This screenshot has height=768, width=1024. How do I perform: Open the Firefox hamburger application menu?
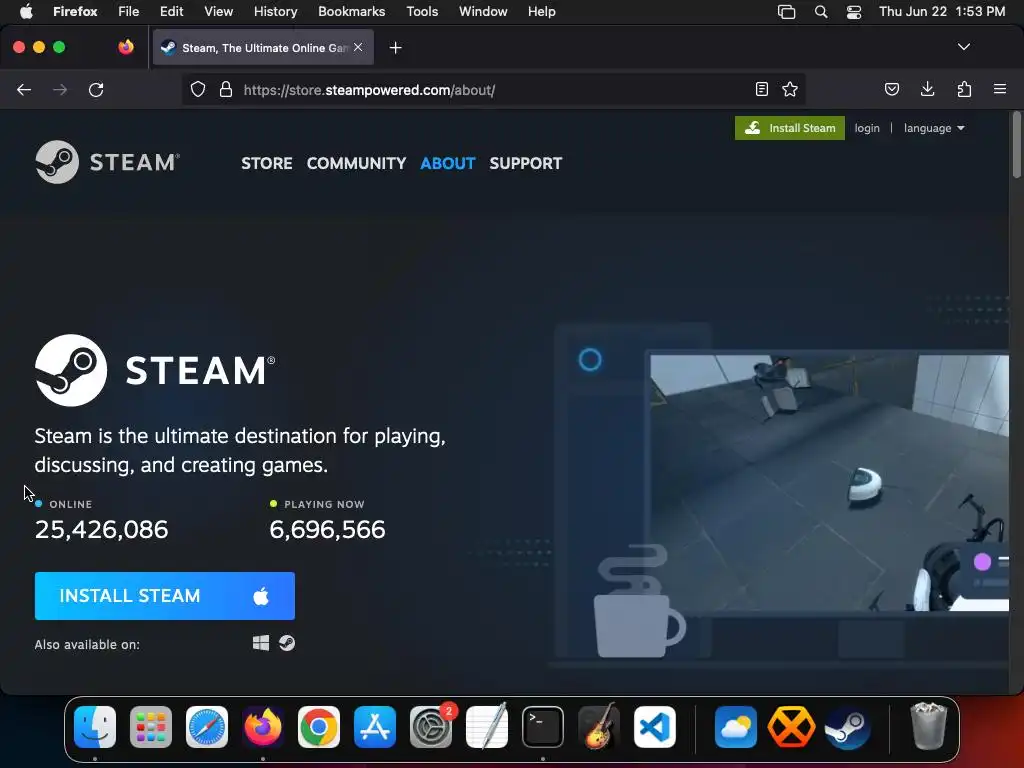click(x=1000, y=89)
